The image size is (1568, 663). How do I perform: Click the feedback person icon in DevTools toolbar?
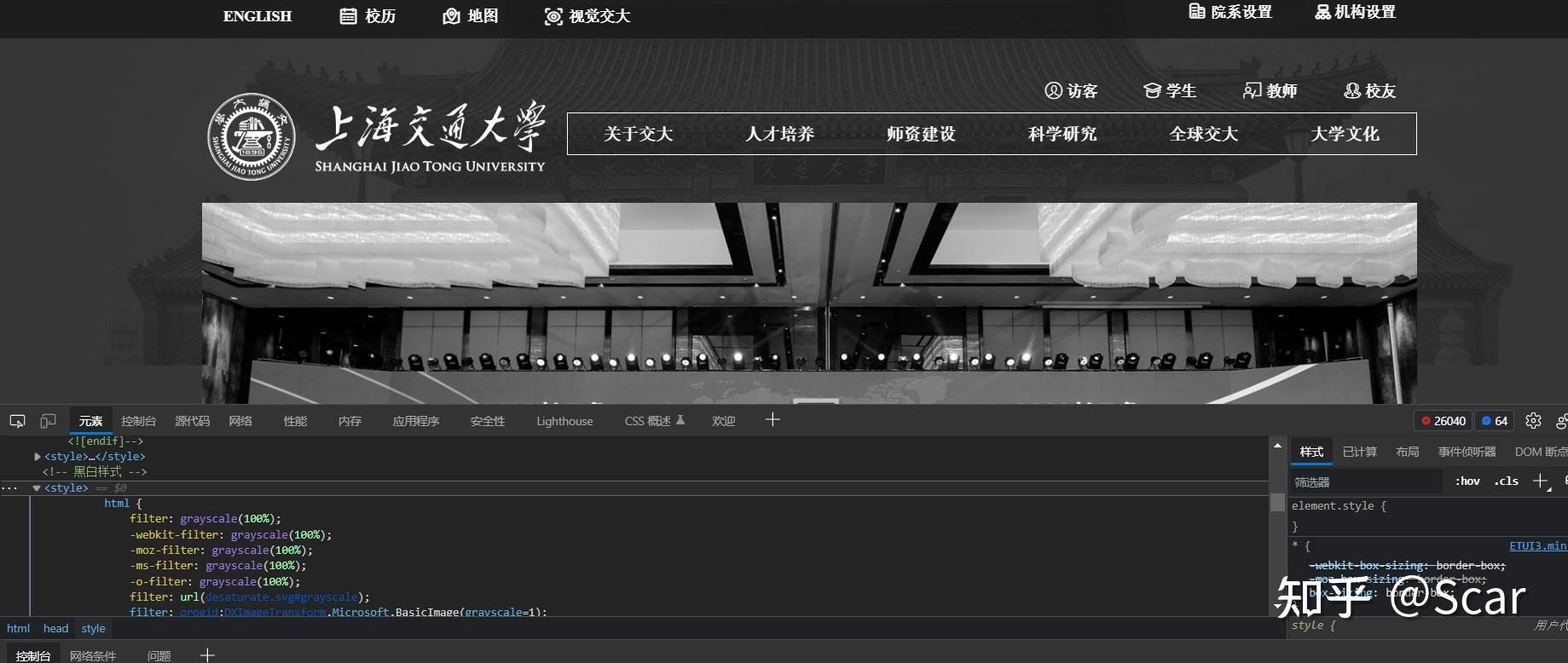(x=1562, y=420)
